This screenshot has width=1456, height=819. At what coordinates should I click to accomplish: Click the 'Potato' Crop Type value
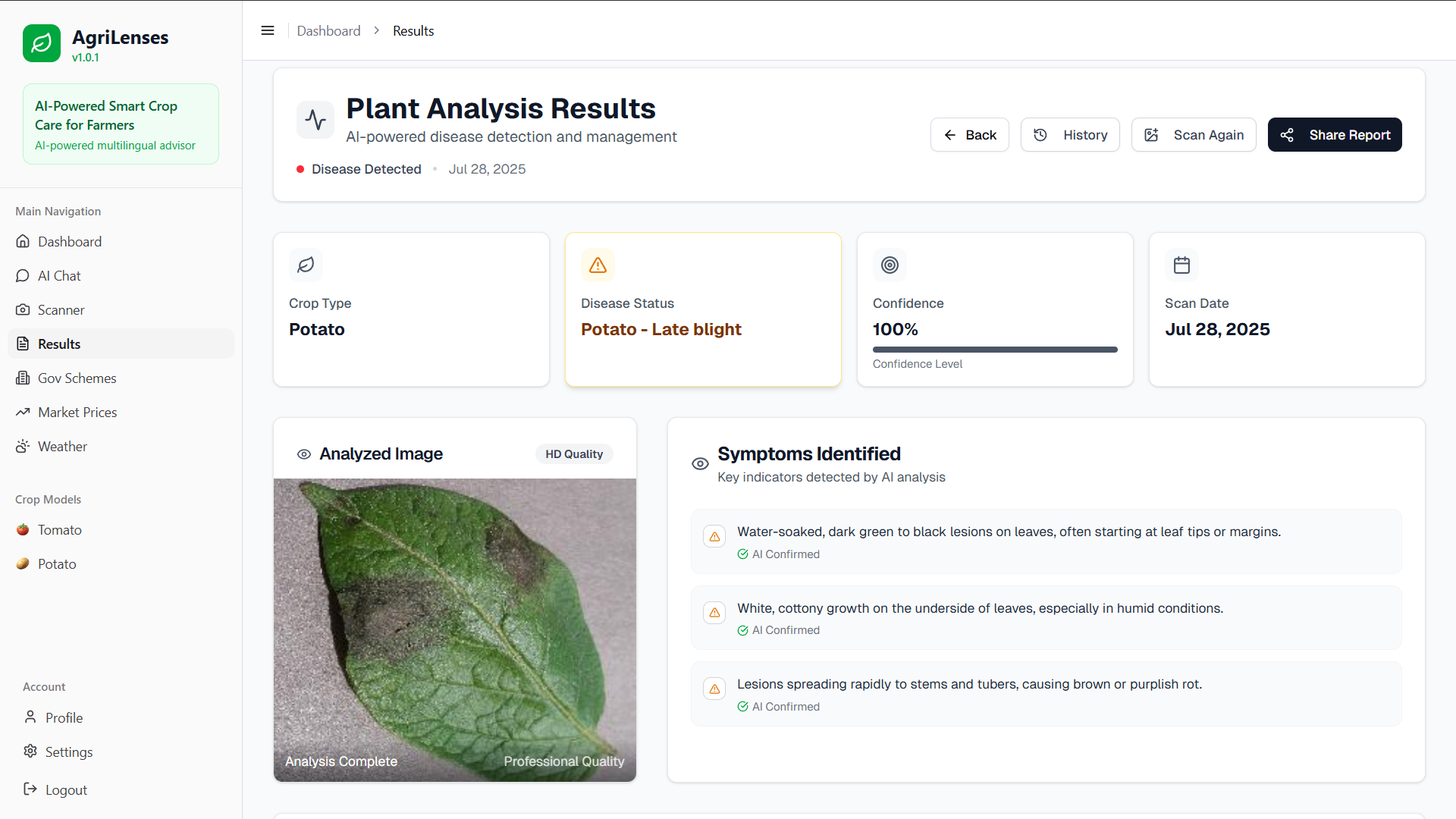pyautogui.click(x=317, y=329)
